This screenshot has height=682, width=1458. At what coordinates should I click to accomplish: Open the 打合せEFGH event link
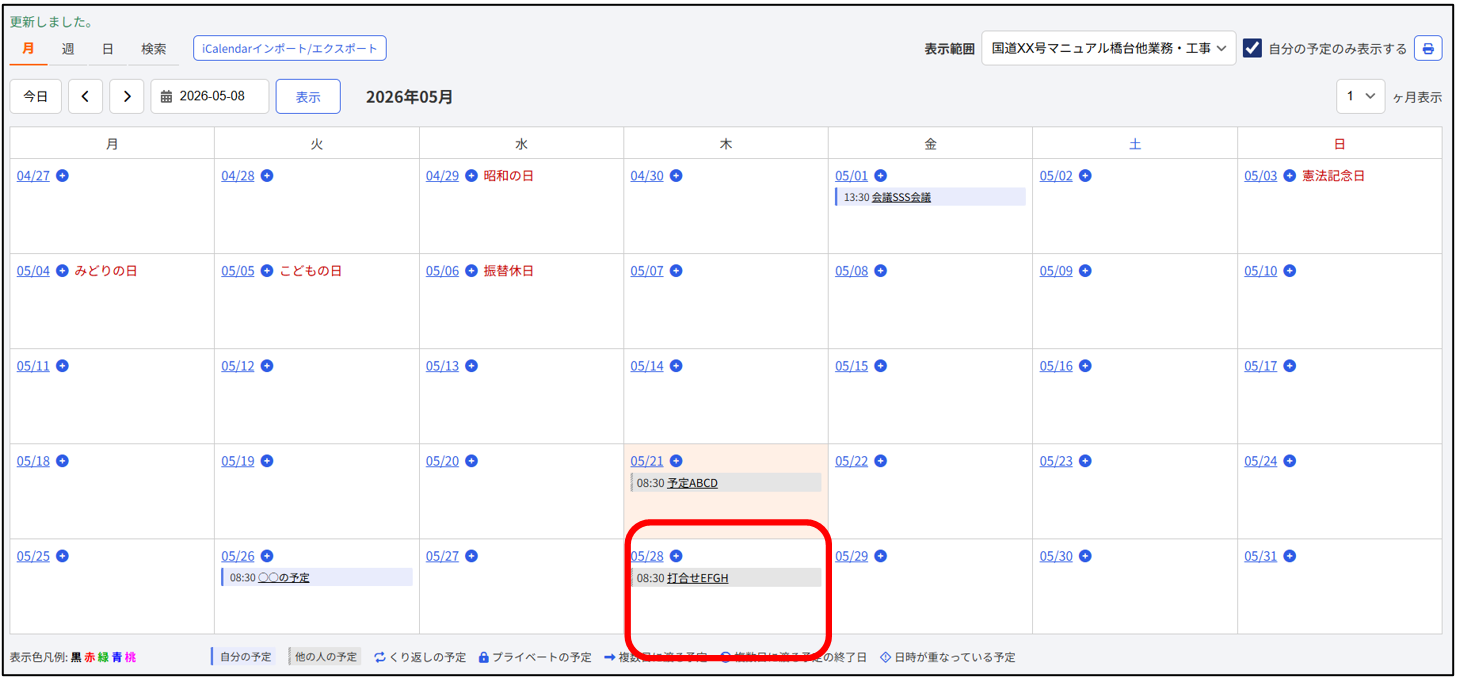coord(698,578)
